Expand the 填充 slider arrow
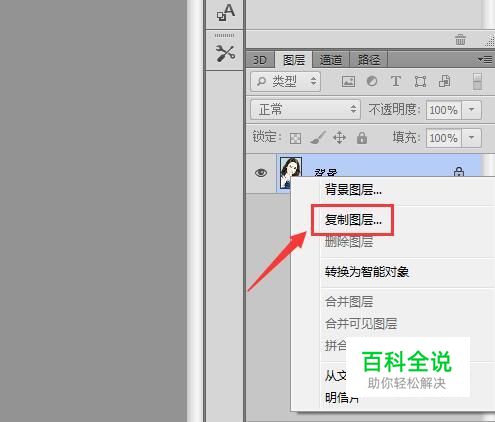The width and height of the screenshot is (495, 422). click(x=471, y=138)
